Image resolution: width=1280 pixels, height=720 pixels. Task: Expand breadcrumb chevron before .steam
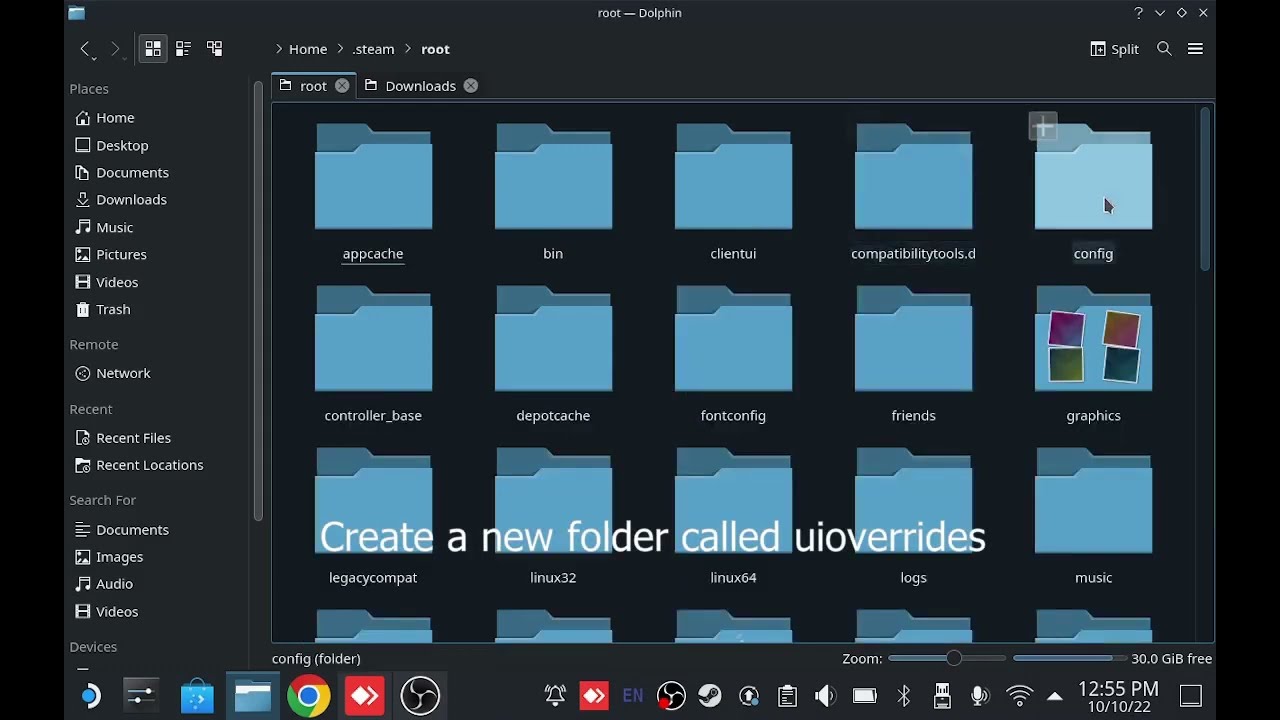[341, 49]
